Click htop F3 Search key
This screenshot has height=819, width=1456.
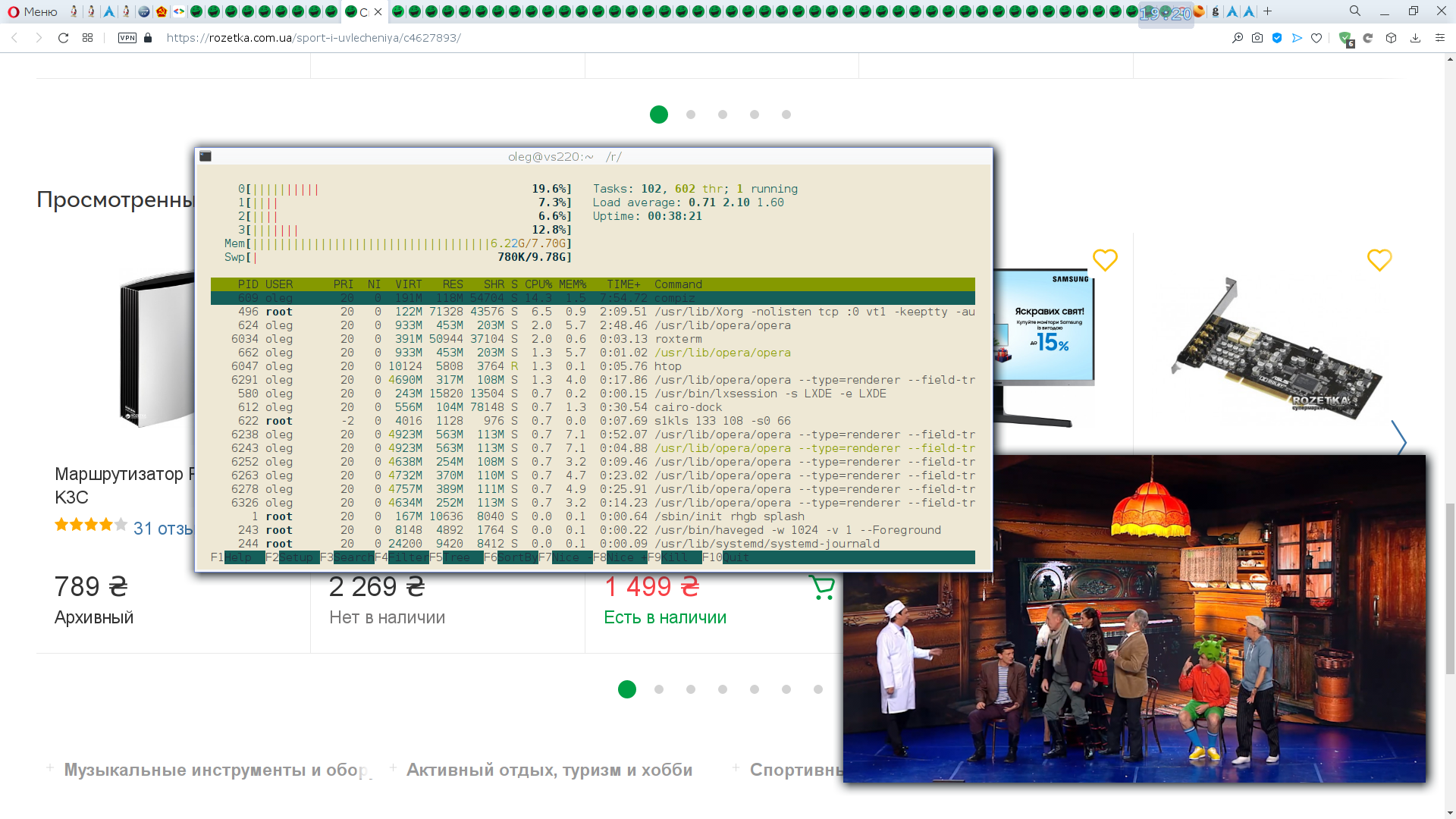click(x=347, y=557)
